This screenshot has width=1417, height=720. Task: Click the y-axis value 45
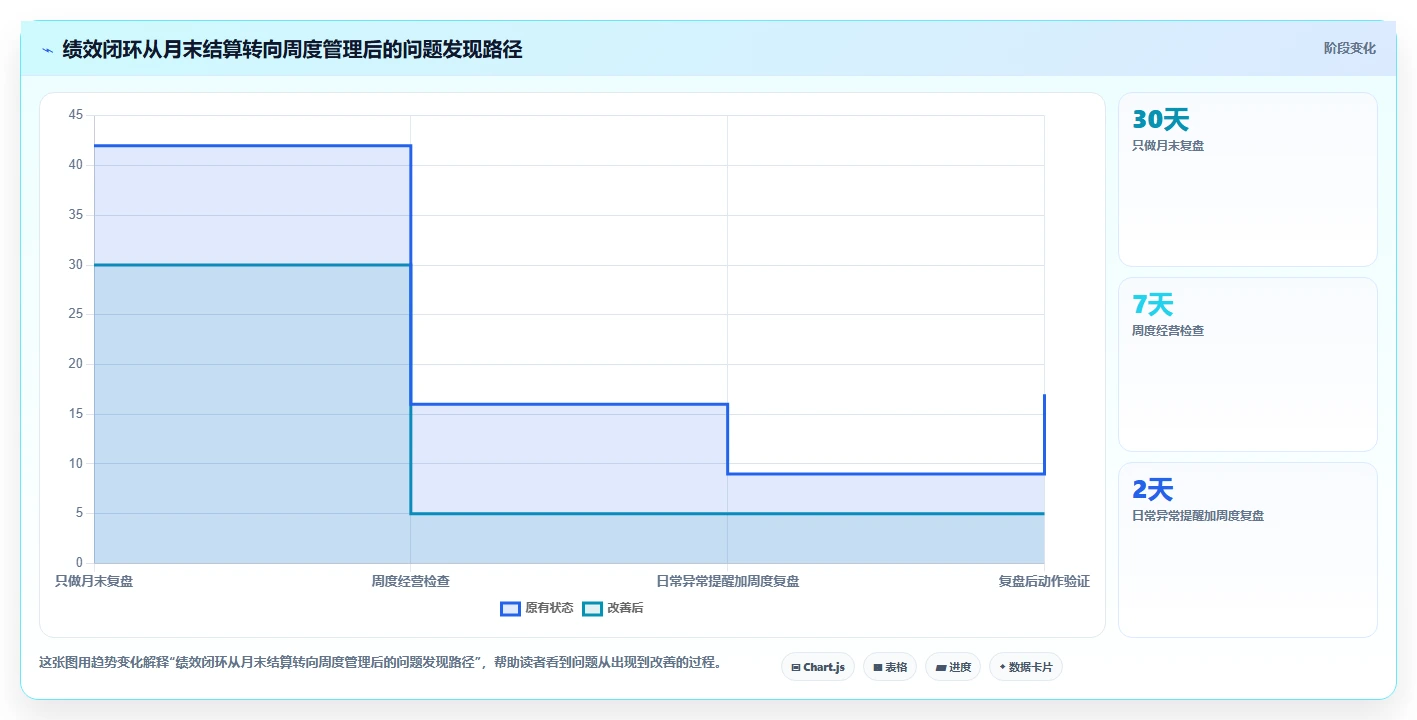[x=76, y=115]
